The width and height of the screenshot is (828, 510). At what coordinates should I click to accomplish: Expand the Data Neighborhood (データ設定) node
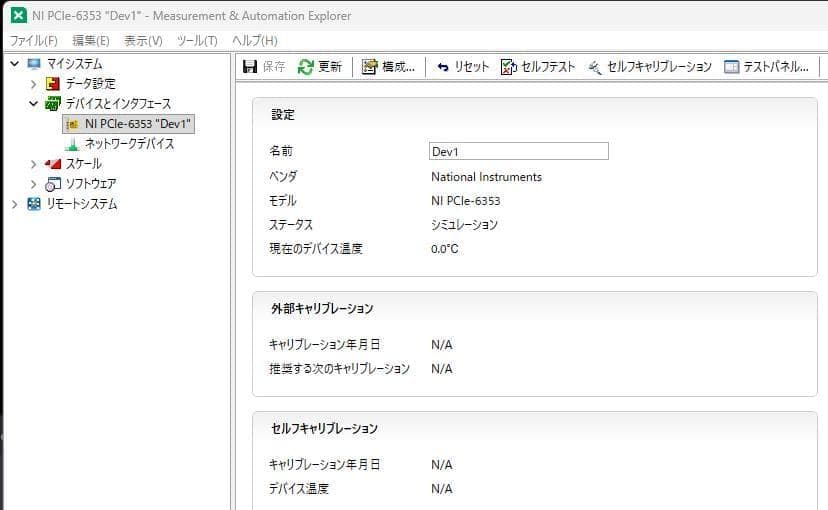click(x=33, y=84)
